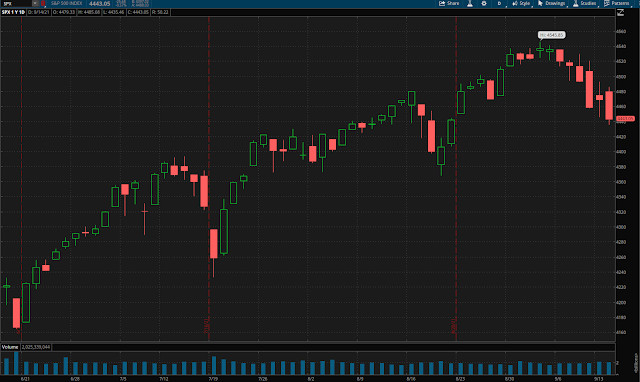Image resolution: width=640 pixels, height=382 pixels.
Task: Click the current price 4443.05 axis label
Action: [625, 119]
